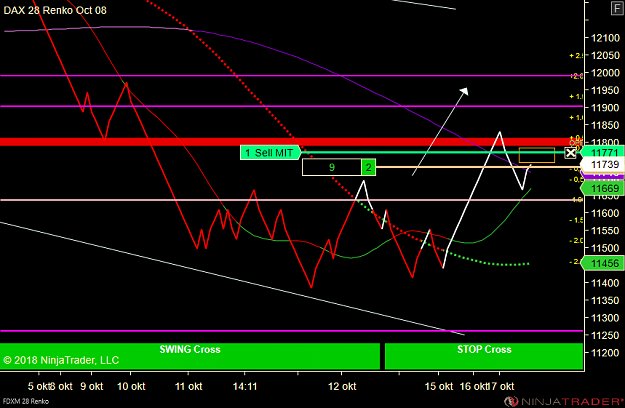Click the DAX 28 Renko Oct 08 title
This screenshot has width=625, height=408.
(55, 10)
